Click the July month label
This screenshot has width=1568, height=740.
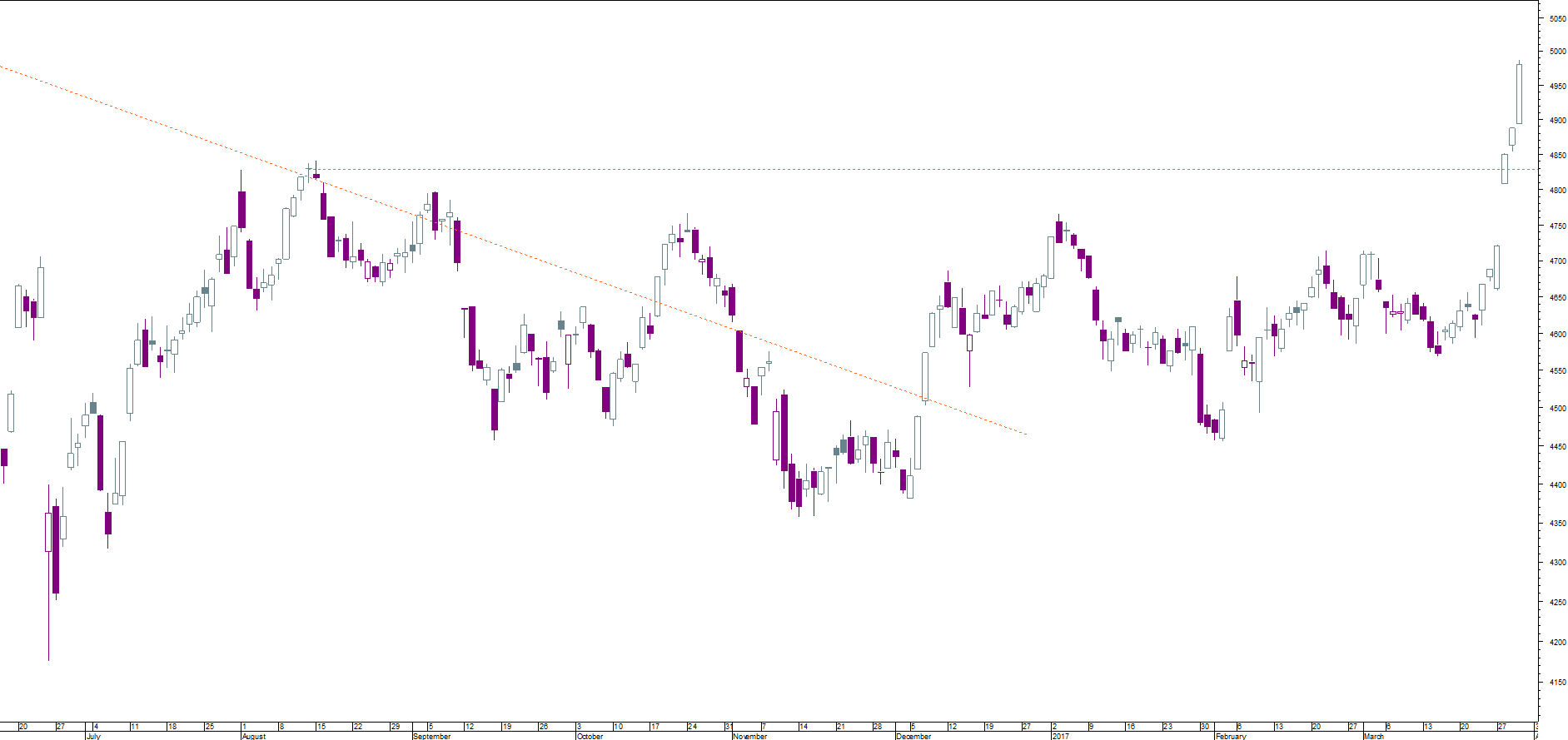click(x=93, y=737)
